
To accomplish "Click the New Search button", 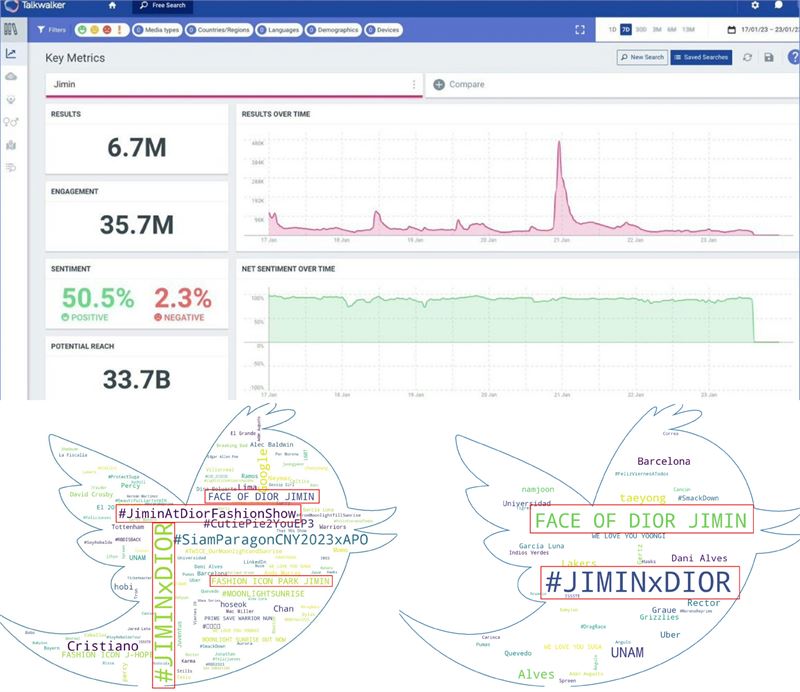I will click(642, 58).
